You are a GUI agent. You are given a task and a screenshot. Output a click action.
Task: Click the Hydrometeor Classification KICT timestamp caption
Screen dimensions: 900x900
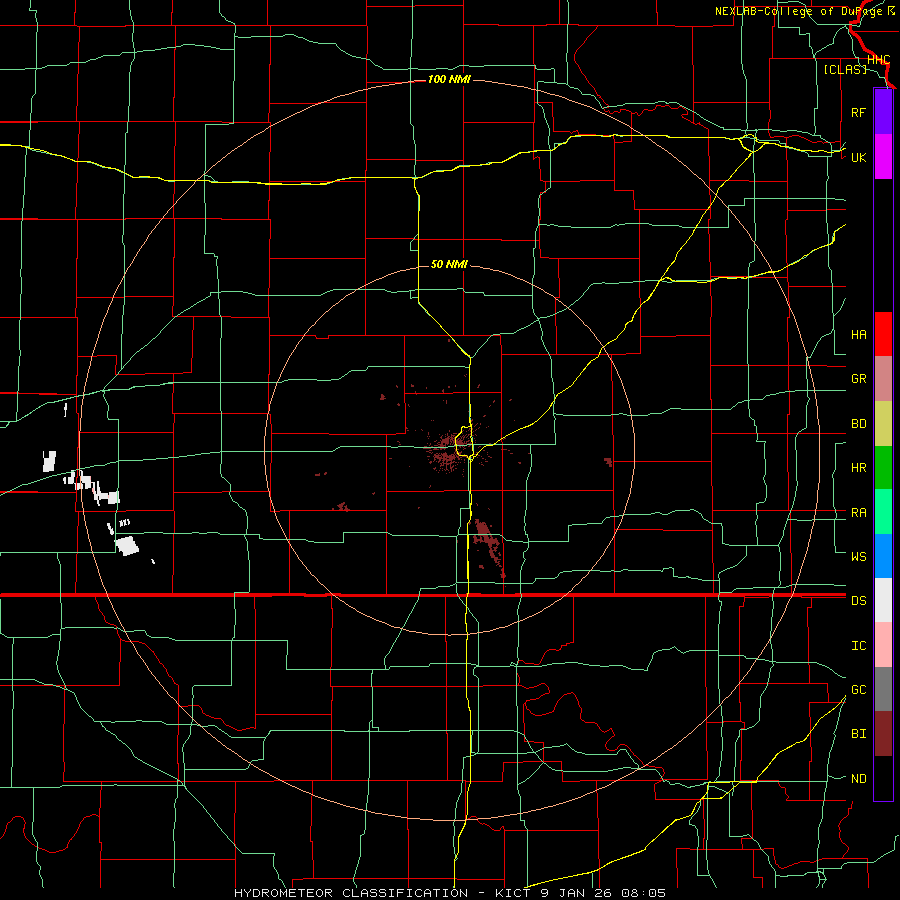pyautogui.click(x=450, y=893)
